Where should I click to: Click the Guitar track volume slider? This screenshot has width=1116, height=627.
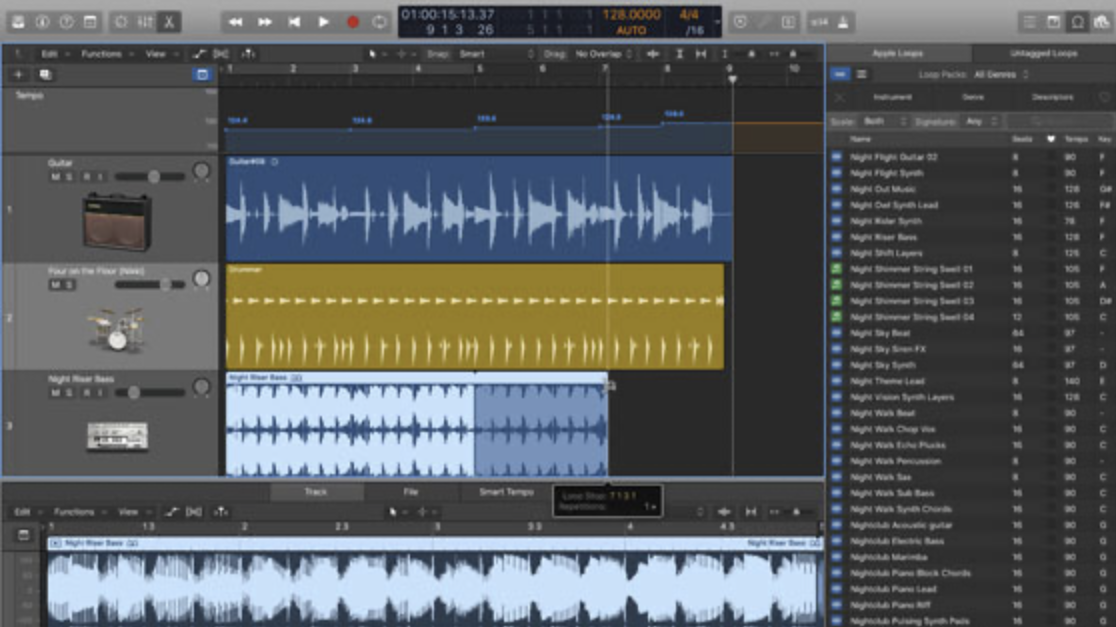(150, 176)
